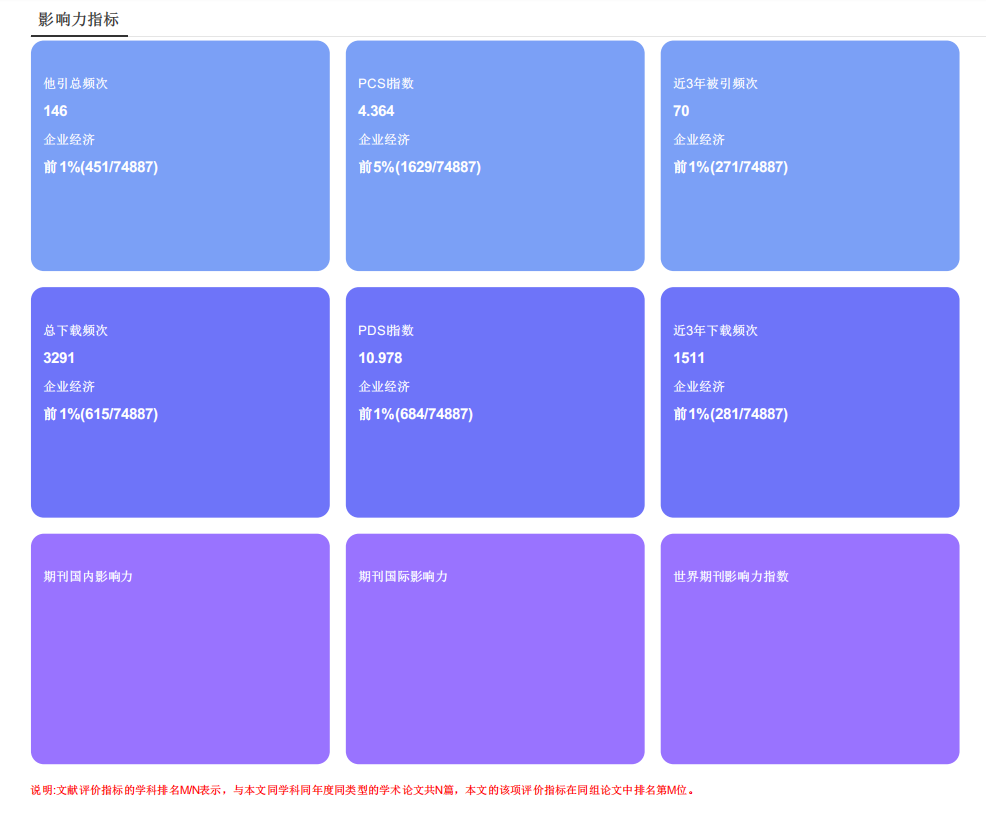Click the 总下载频次 card
This screenshot has width=986, height=832.
tap(180, 401)
